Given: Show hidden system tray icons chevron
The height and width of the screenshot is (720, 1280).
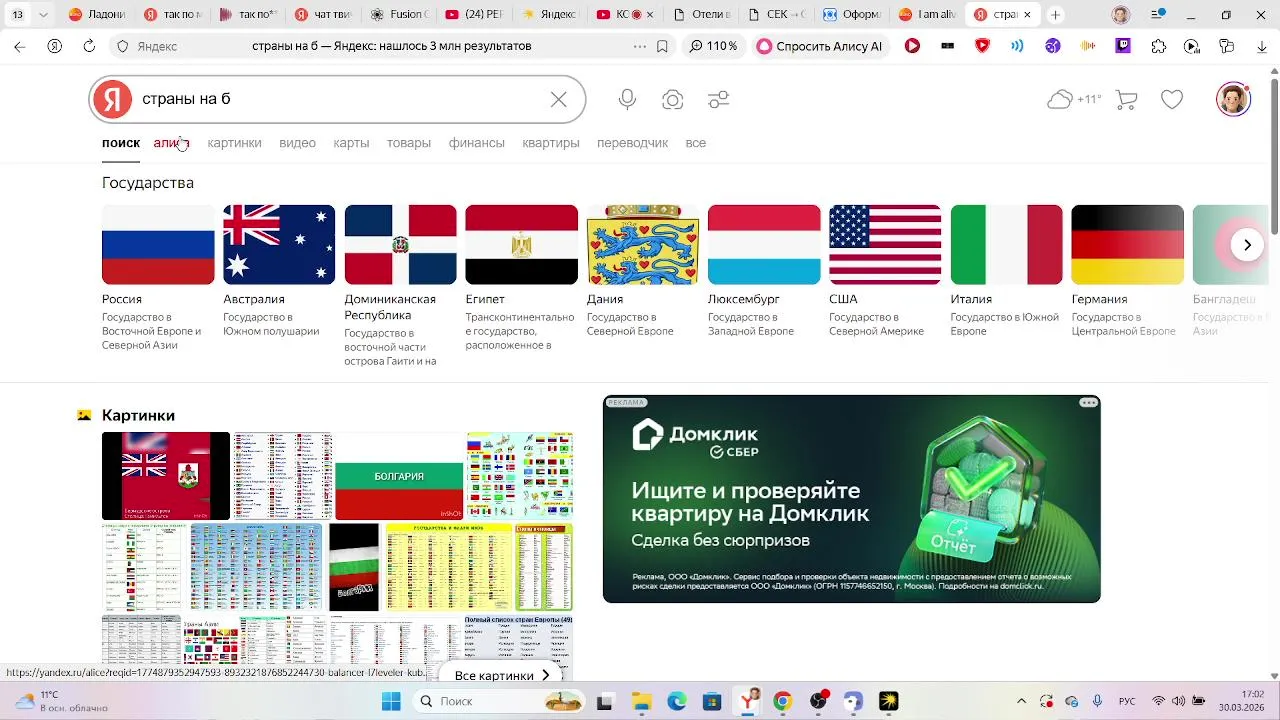Looking at the screenshot, I should 1021,701.
